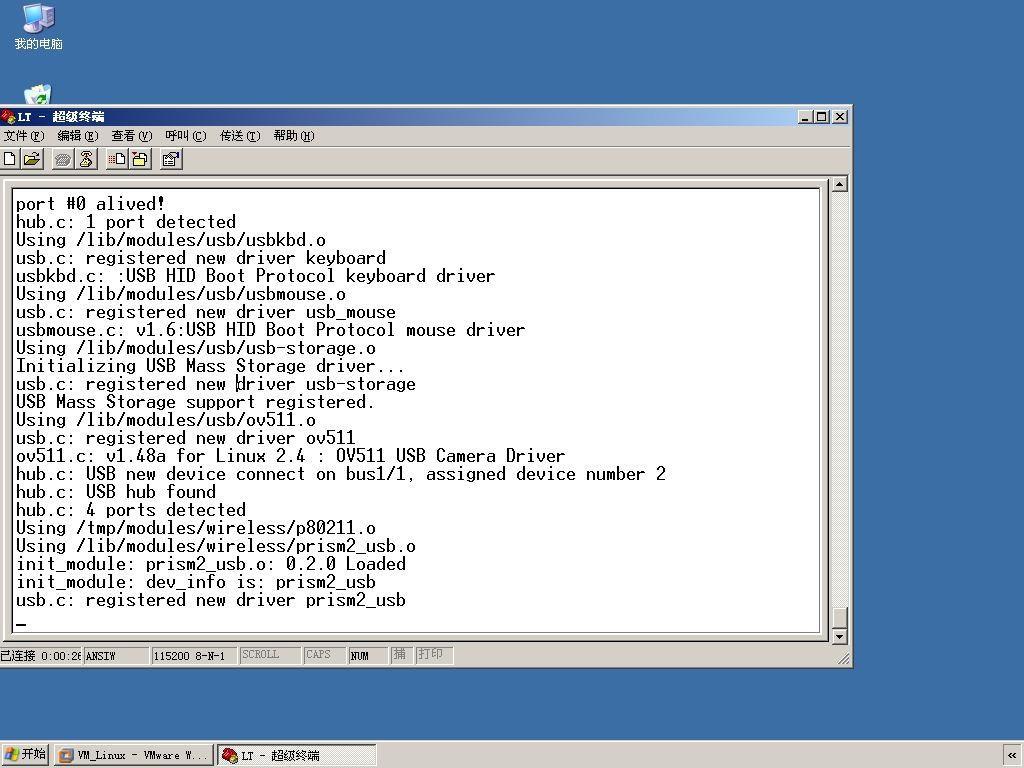Maximize the LT 超级终端 window
The height and width of the screenshot is (768, 1024).
pyautogui.click(x=822, y=117)
